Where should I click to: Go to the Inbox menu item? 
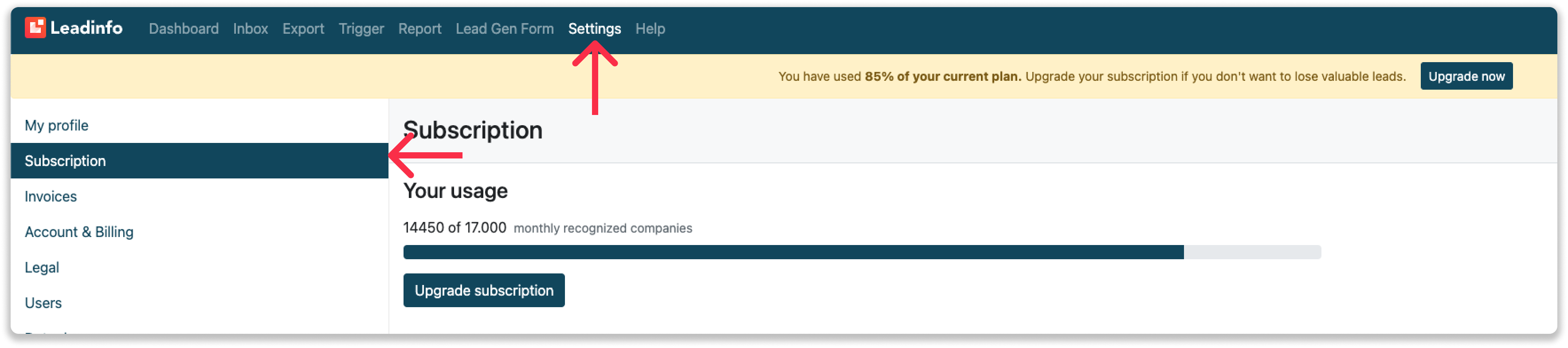[x=250, y=29]
